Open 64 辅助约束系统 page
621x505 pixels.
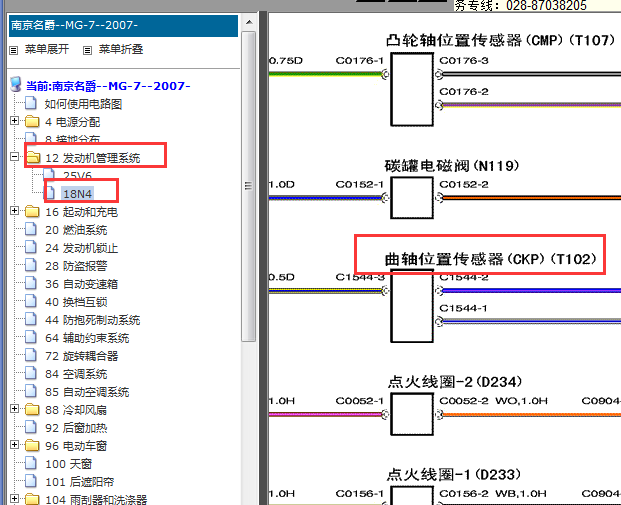tap(87, 338)
